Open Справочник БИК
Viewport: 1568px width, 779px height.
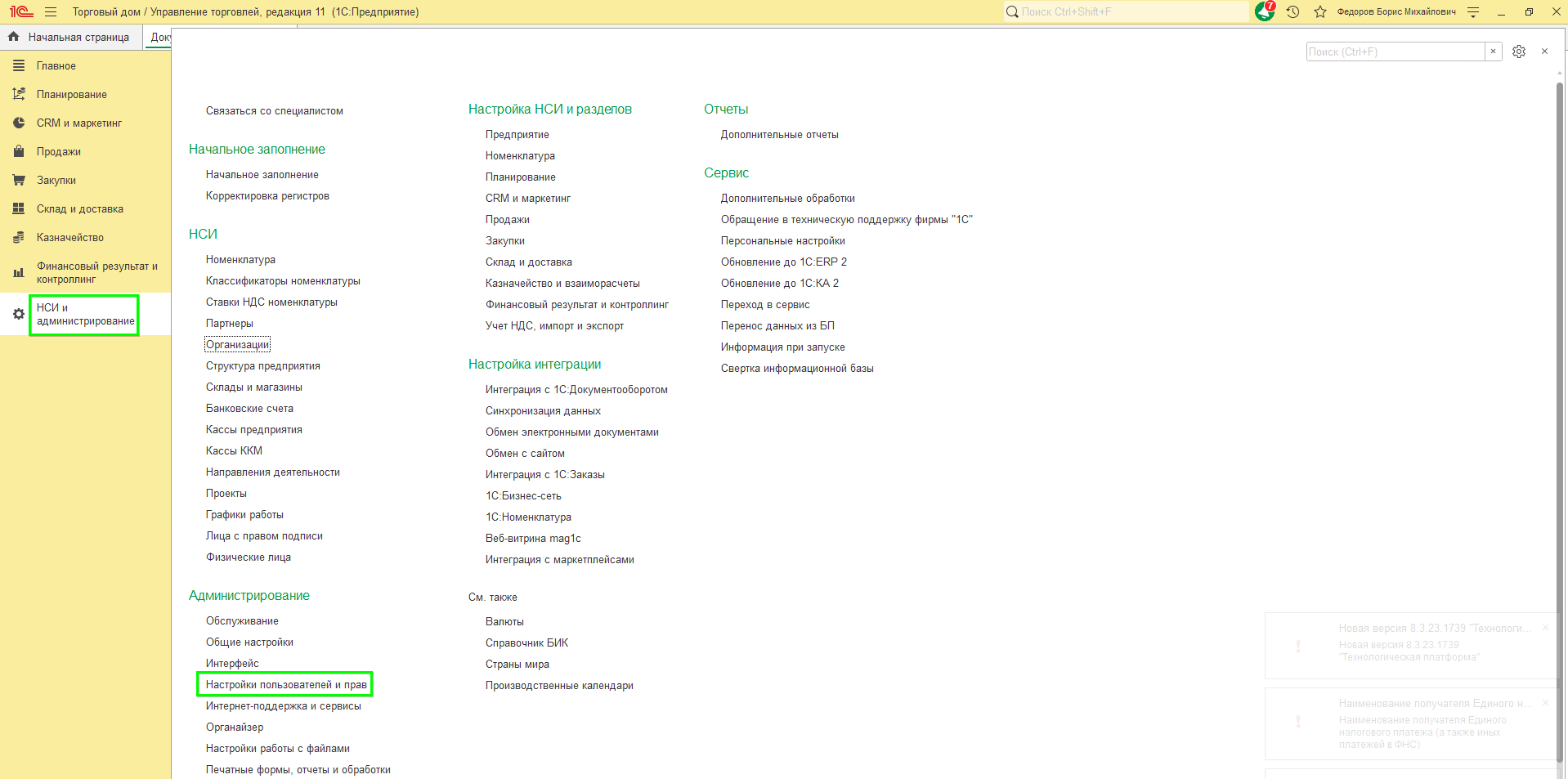(x=526, y=643)
